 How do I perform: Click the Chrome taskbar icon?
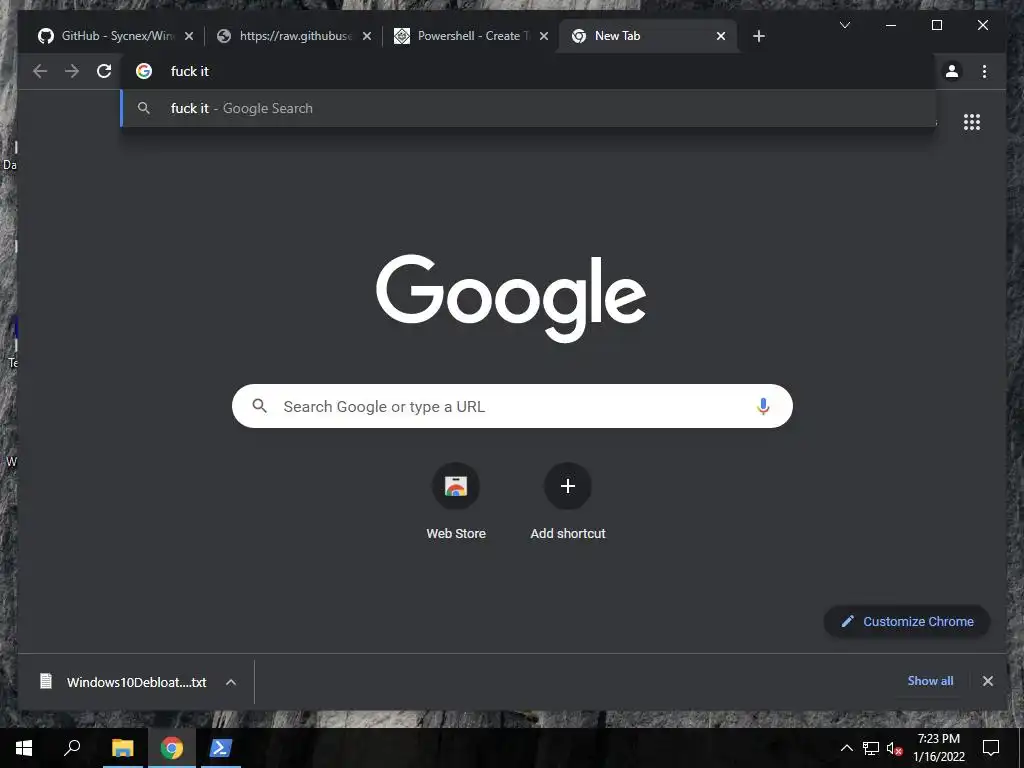point(172,748)
